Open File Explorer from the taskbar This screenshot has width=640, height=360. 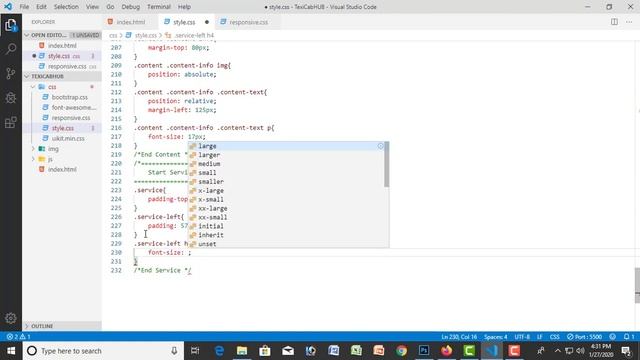click(x=242, y=351)
